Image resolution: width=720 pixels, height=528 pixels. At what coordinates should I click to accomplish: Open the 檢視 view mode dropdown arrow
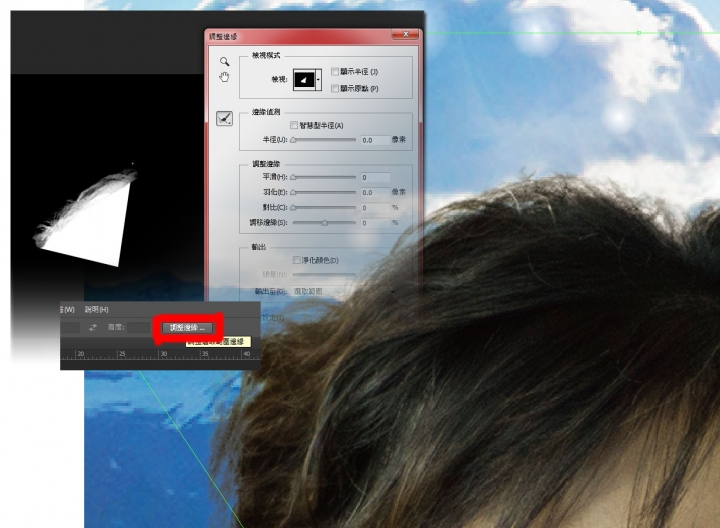coord(318,80)
